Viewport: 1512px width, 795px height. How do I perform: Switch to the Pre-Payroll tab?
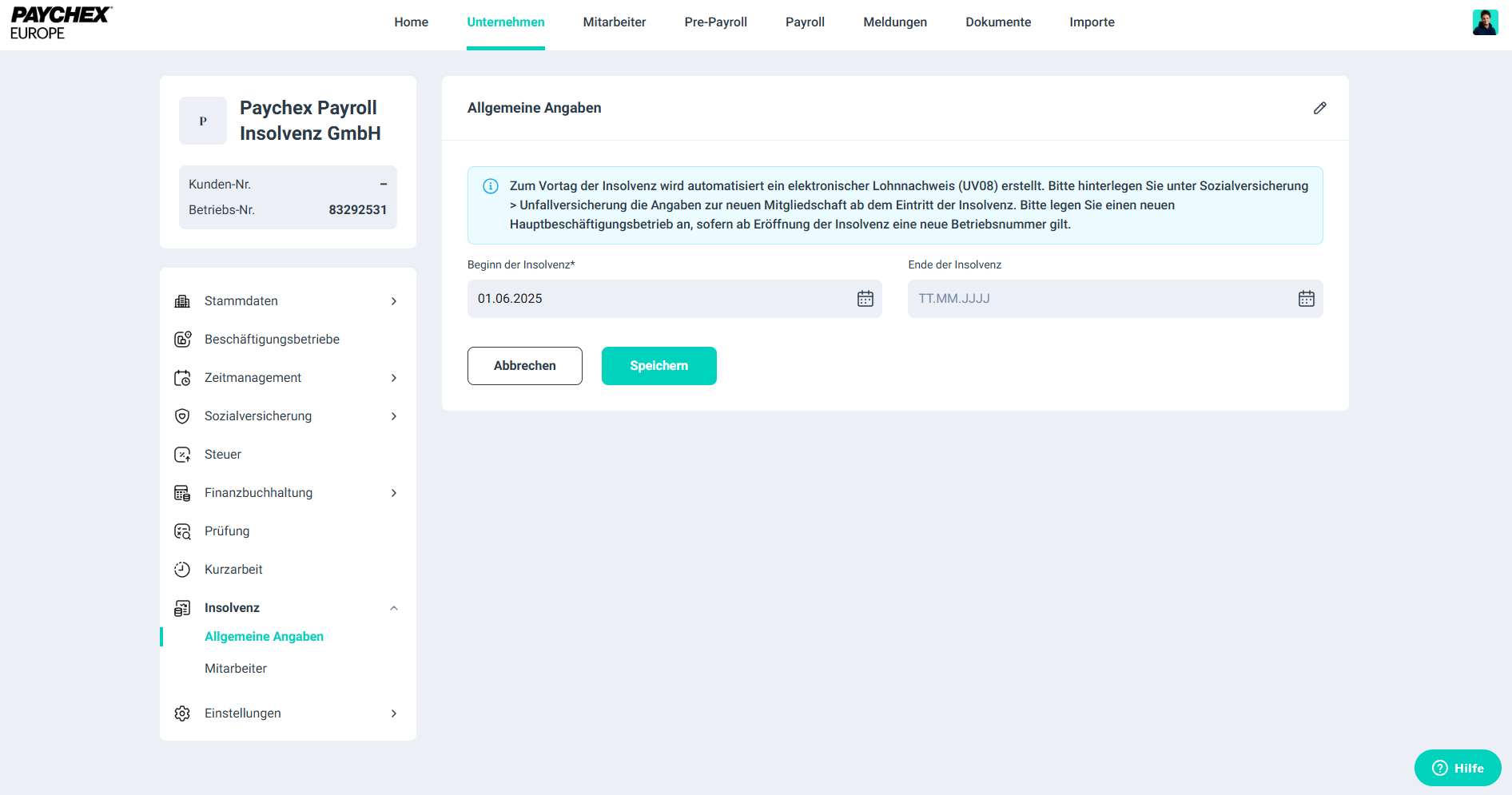(715, 22)
